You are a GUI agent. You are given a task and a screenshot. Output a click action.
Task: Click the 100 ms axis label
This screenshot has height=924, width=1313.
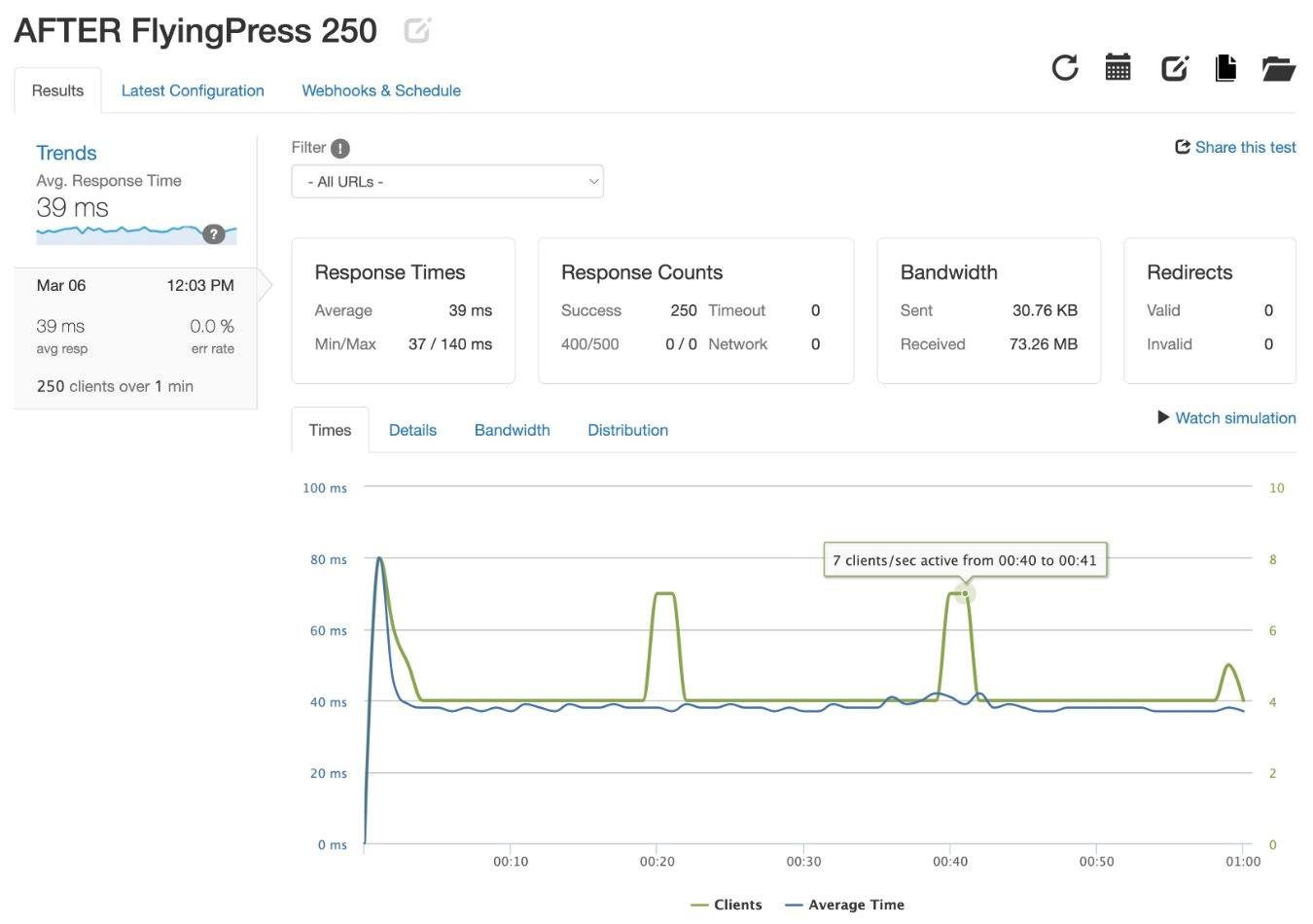(x=325, y=488)
